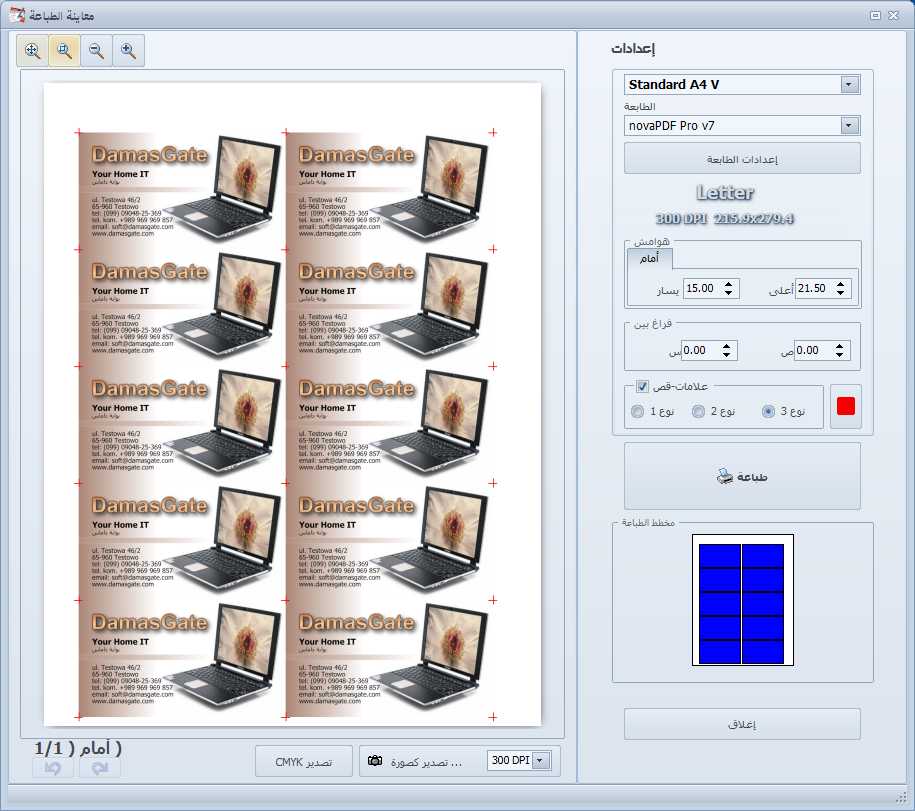Click the Letter paper size label
The height and width of the screenshot is (811, 915).
tap(725, 193)
